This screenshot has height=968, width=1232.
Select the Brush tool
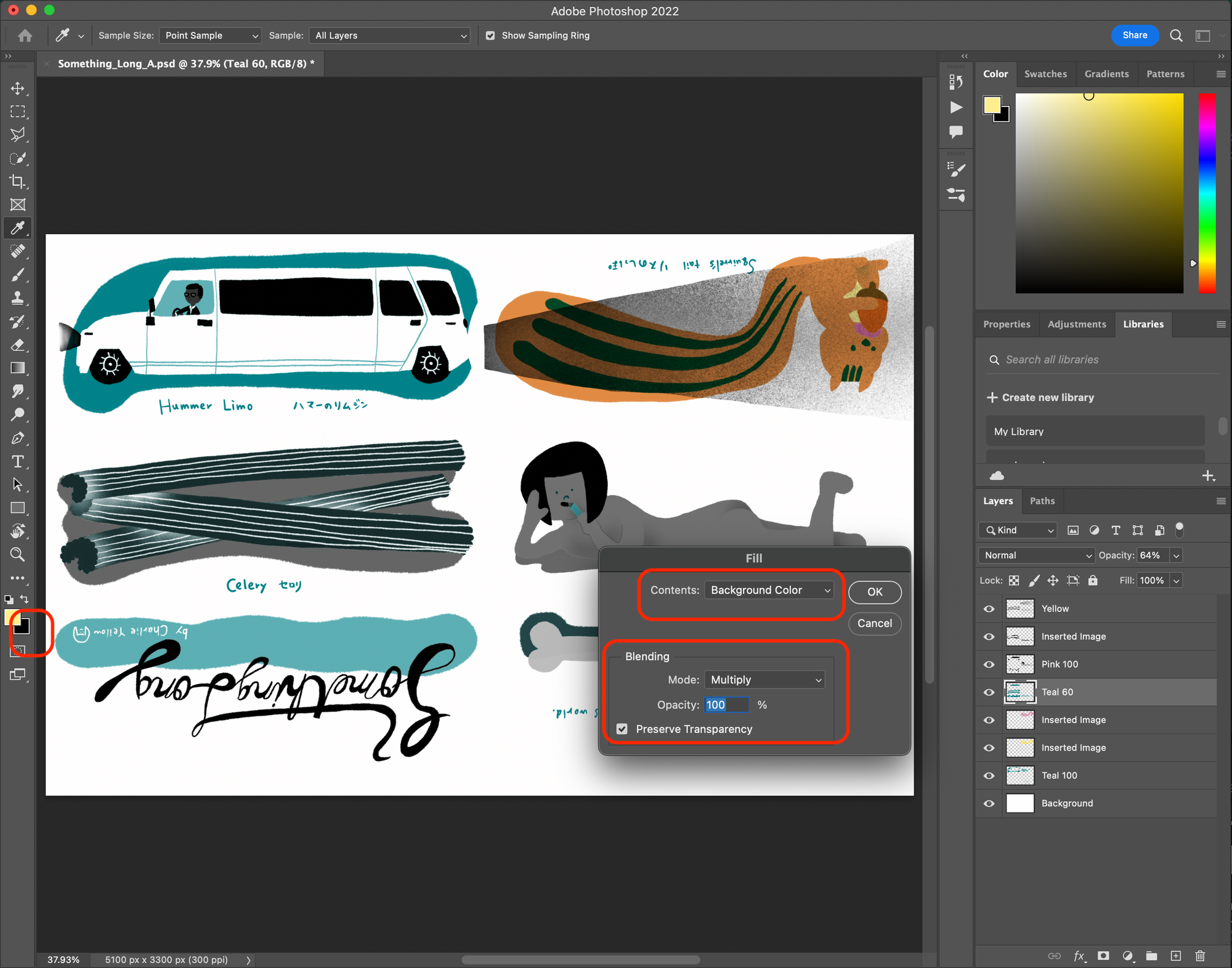[x=18, y=275]
